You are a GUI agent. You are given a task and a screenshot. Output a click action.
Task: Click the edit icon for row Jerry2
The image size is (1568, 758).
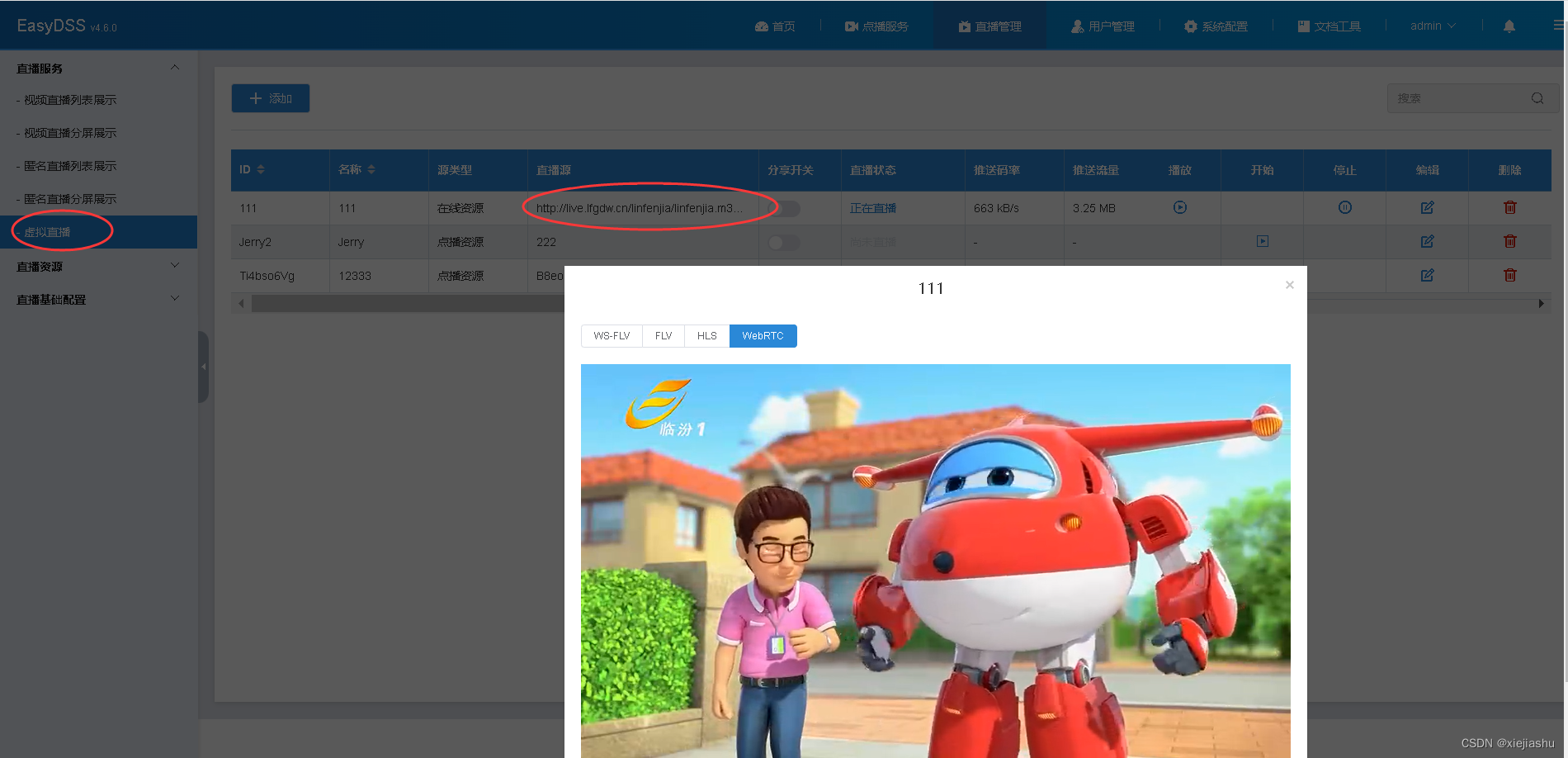click(x=1428, y=241)
